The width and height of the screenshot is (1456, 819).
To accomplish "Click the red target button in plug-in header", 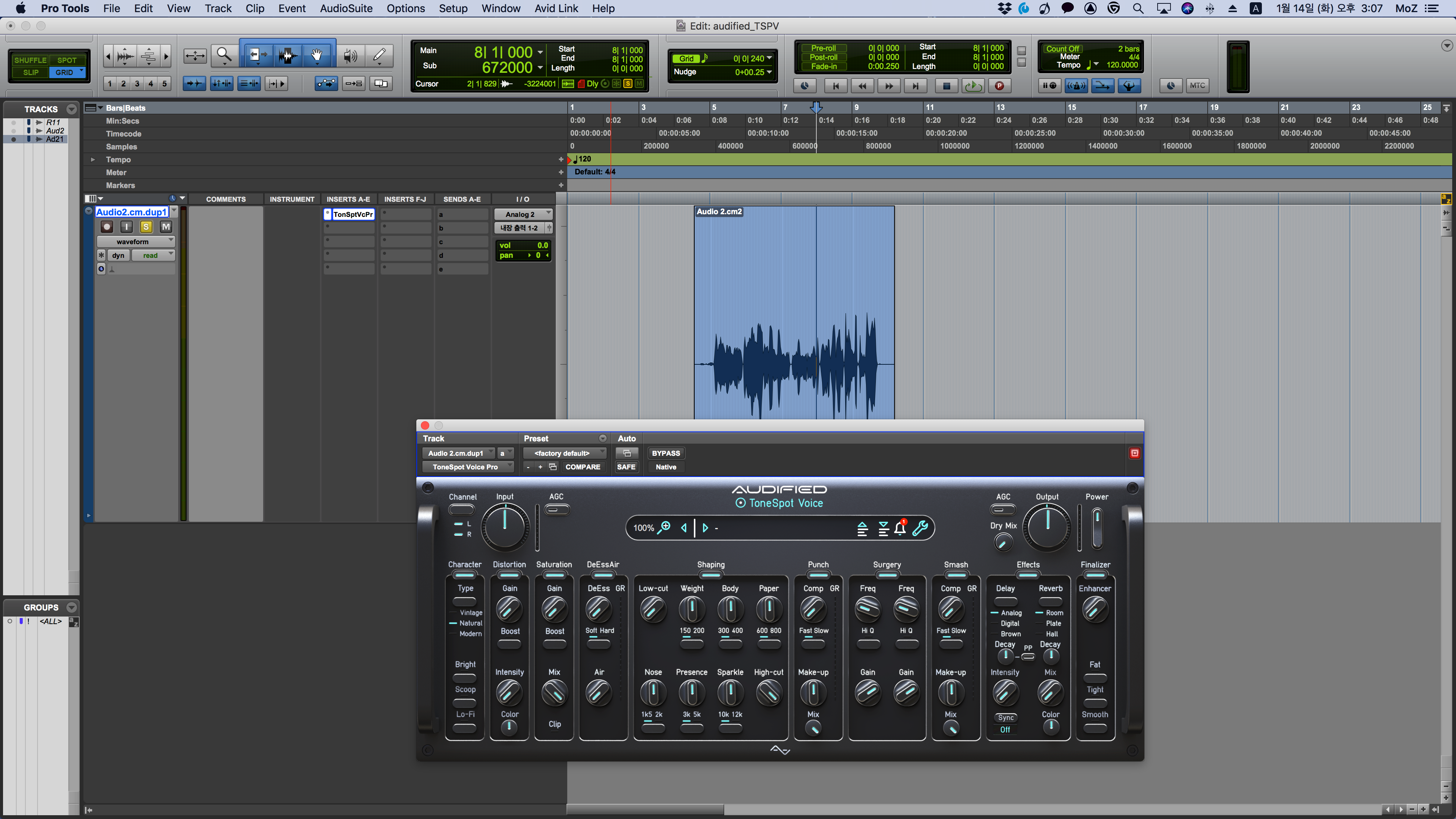I will tap(1134, 453).
